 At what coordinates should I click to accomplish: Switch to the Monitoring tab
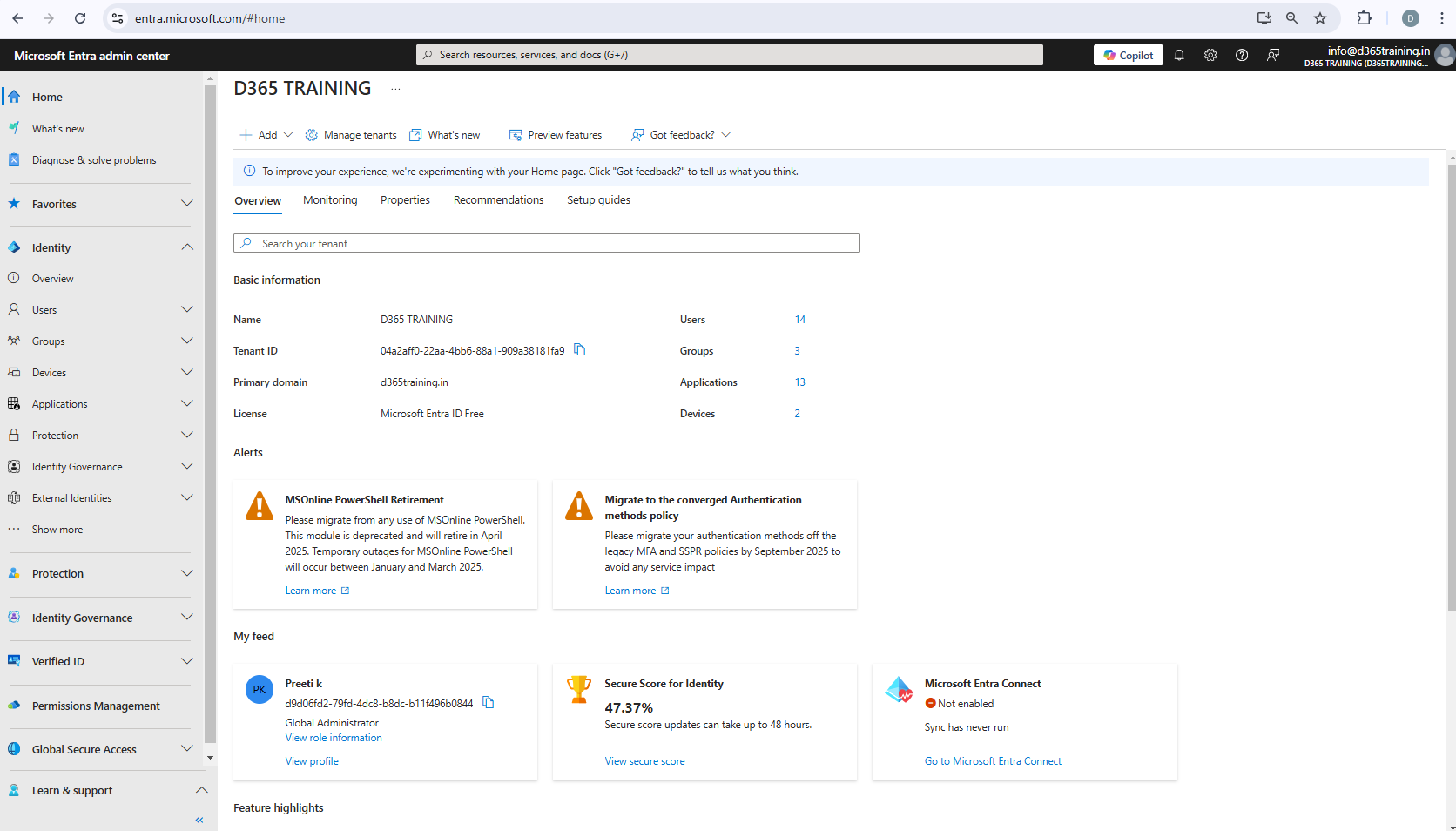[330, 200]
